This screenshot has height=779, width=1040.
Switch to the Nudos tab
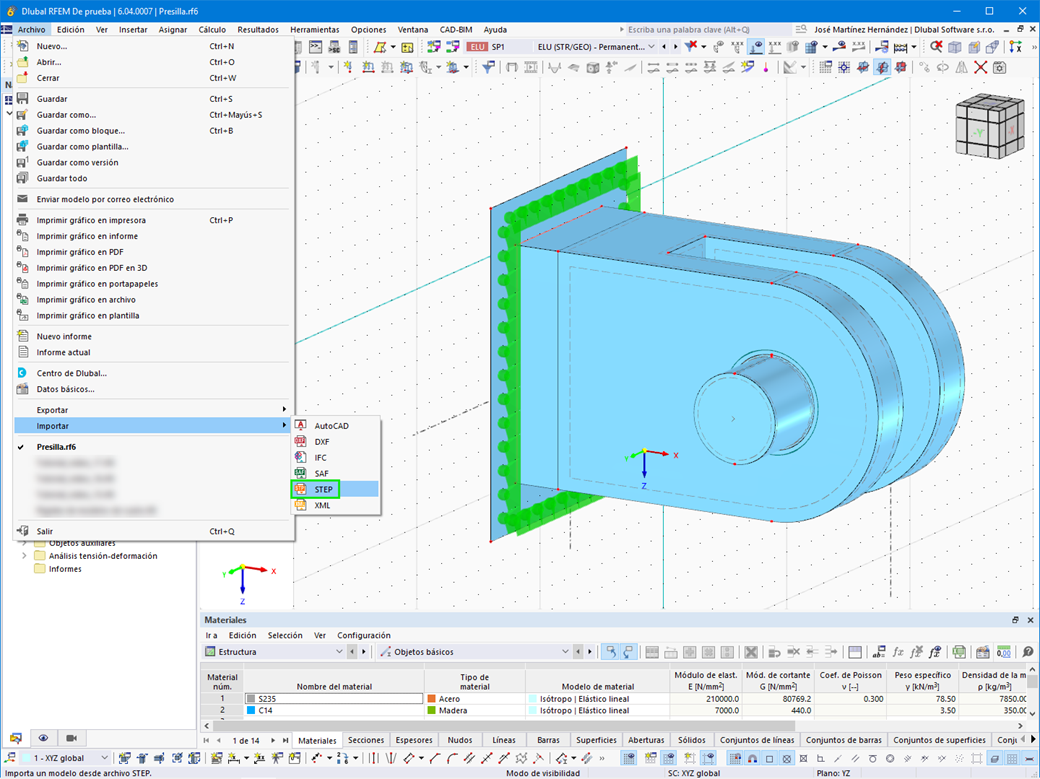(x=460, y=740)
